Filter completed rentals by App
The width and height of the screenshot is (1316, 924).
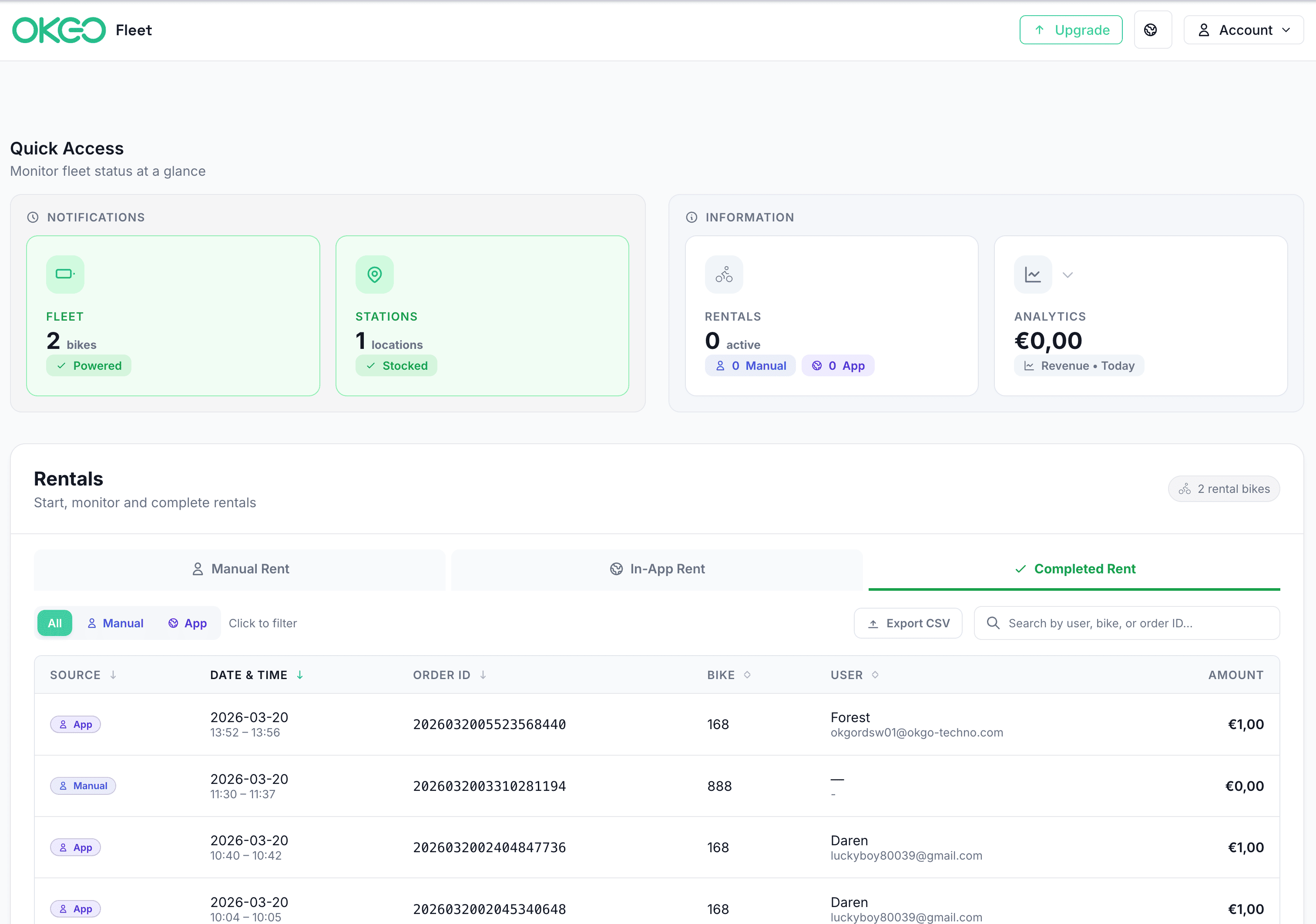[188, 623]
